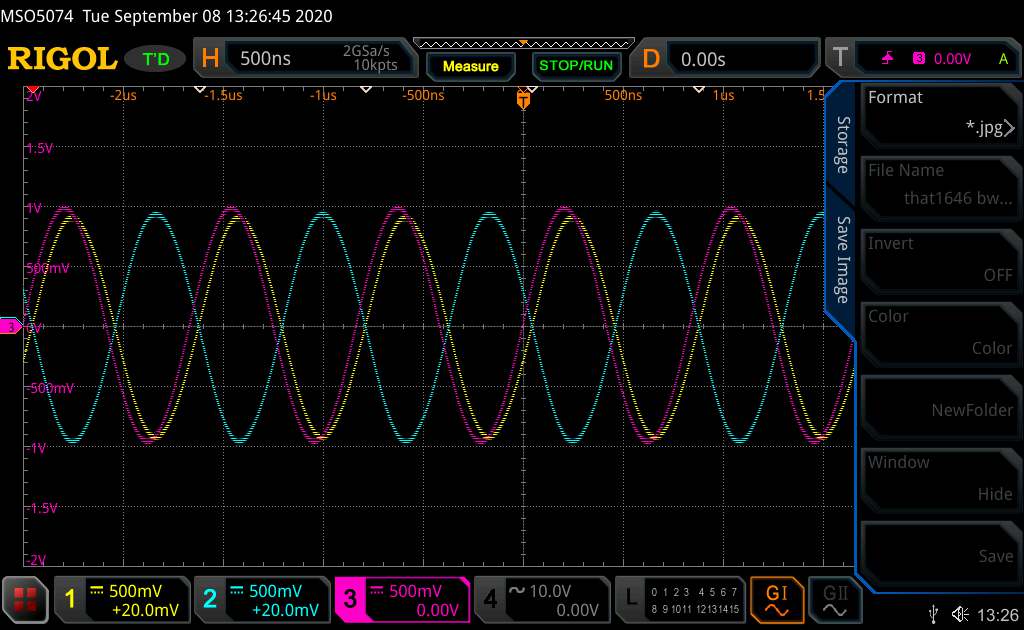Click the channel 3 ground level marker

pyautogui.click(x=11, y=326)
